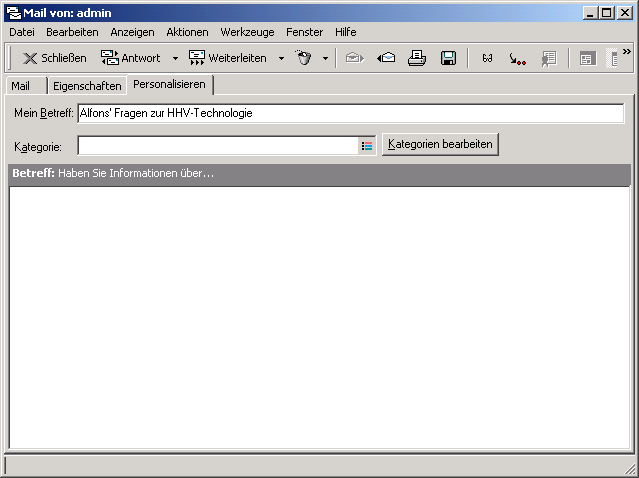Click the greyed person with document icon

(549, 58)
